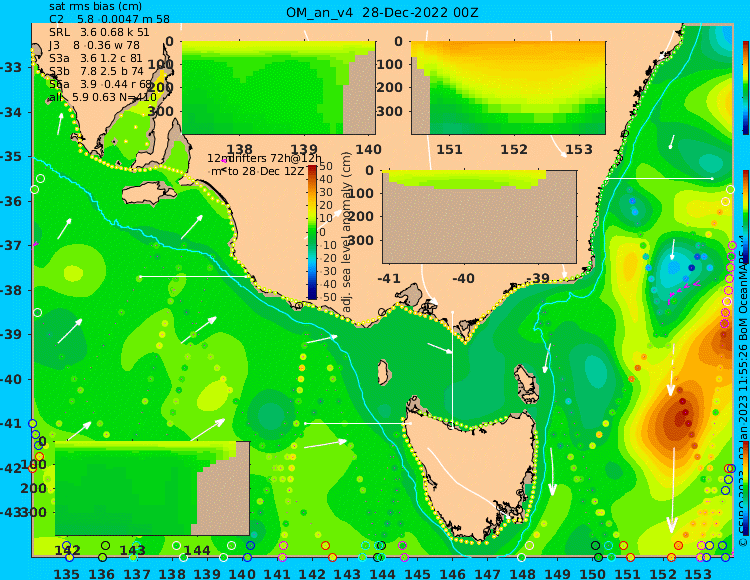This screenshot has height=580, width=750.
Task: Click latitude axis label -36
Action: click(11, 201)
